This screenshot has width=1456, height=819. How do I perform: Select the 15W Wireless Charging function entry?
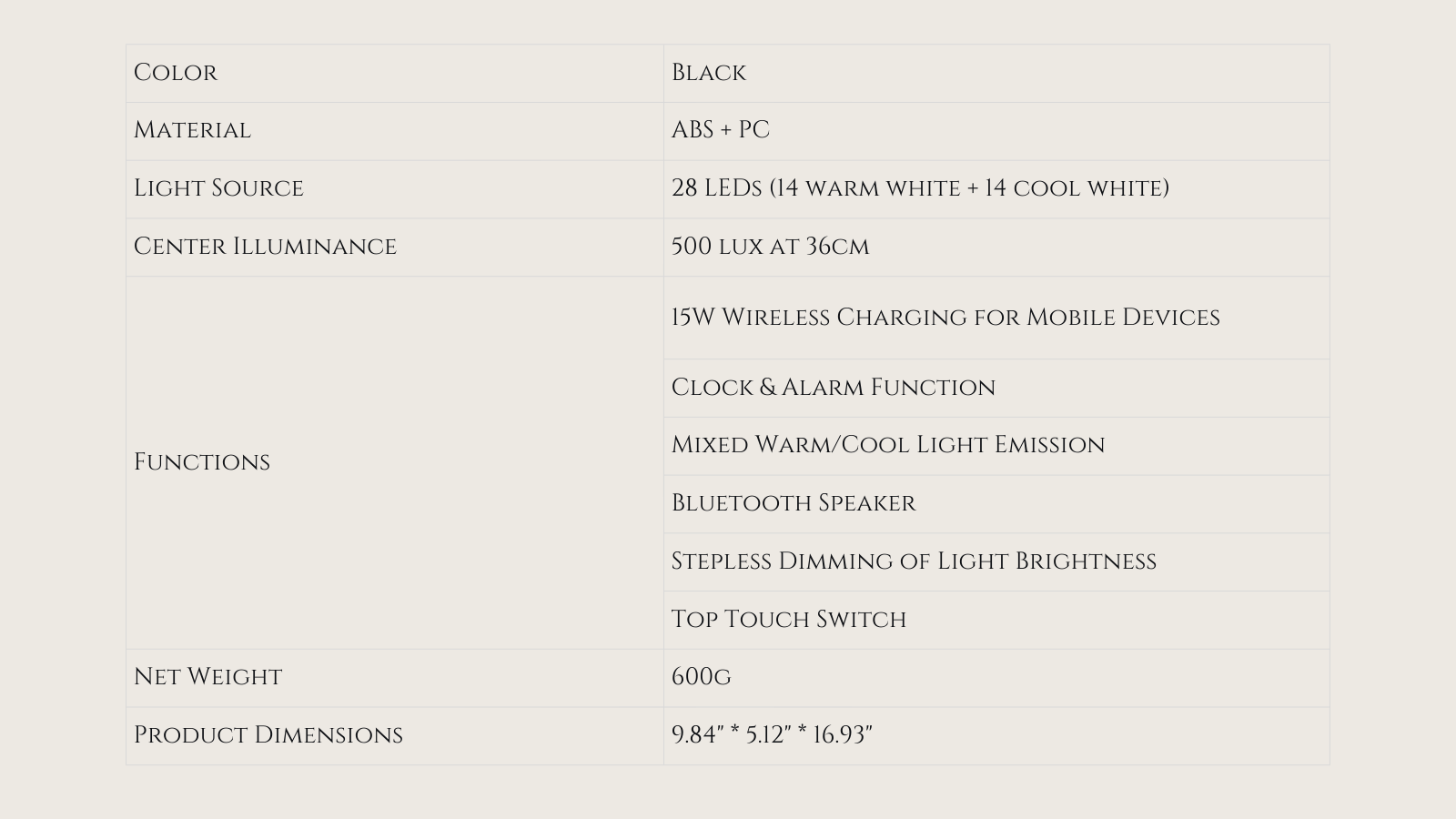coord(945,318)
